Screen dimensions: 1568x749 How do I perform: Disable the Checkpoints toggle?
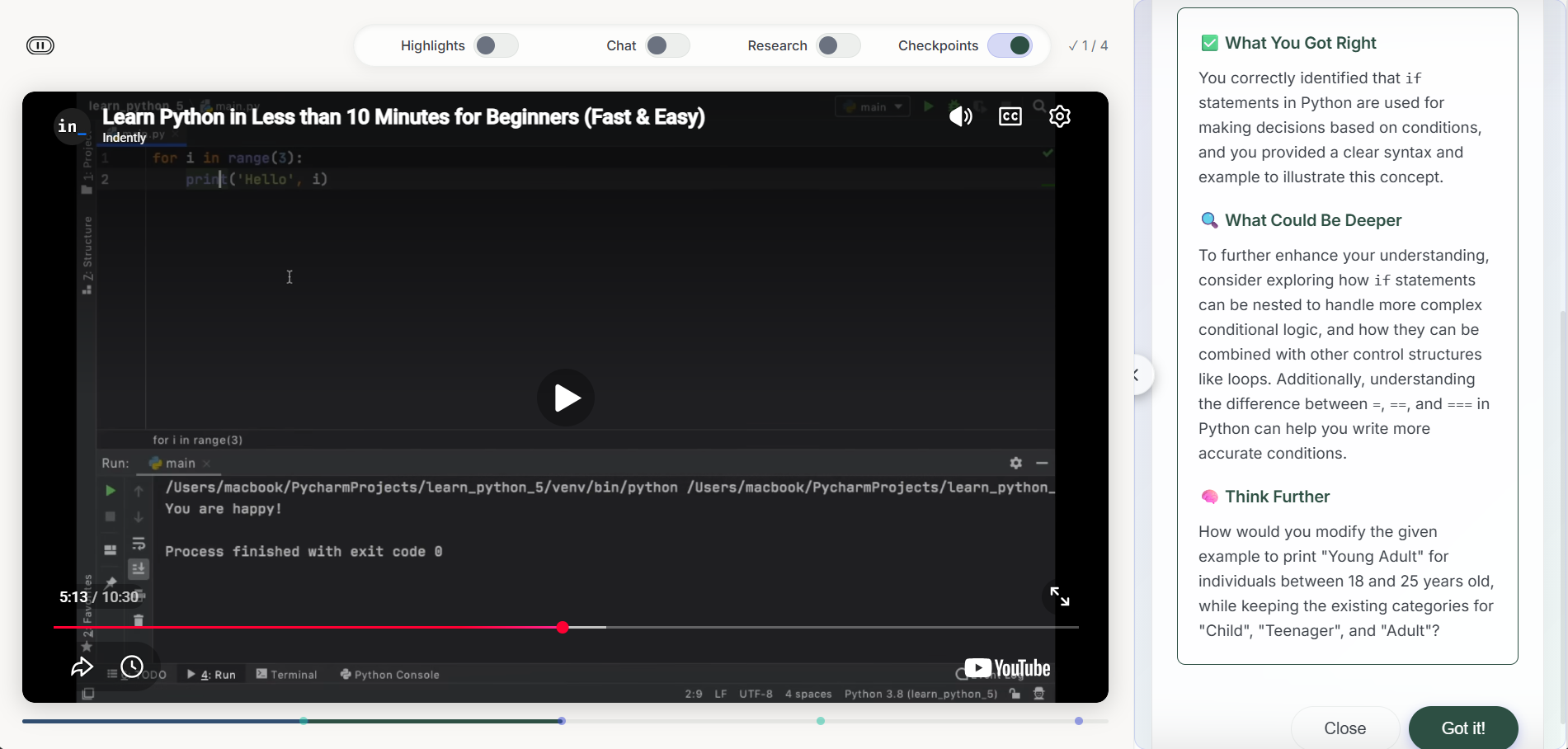[x=1010, y=45]
